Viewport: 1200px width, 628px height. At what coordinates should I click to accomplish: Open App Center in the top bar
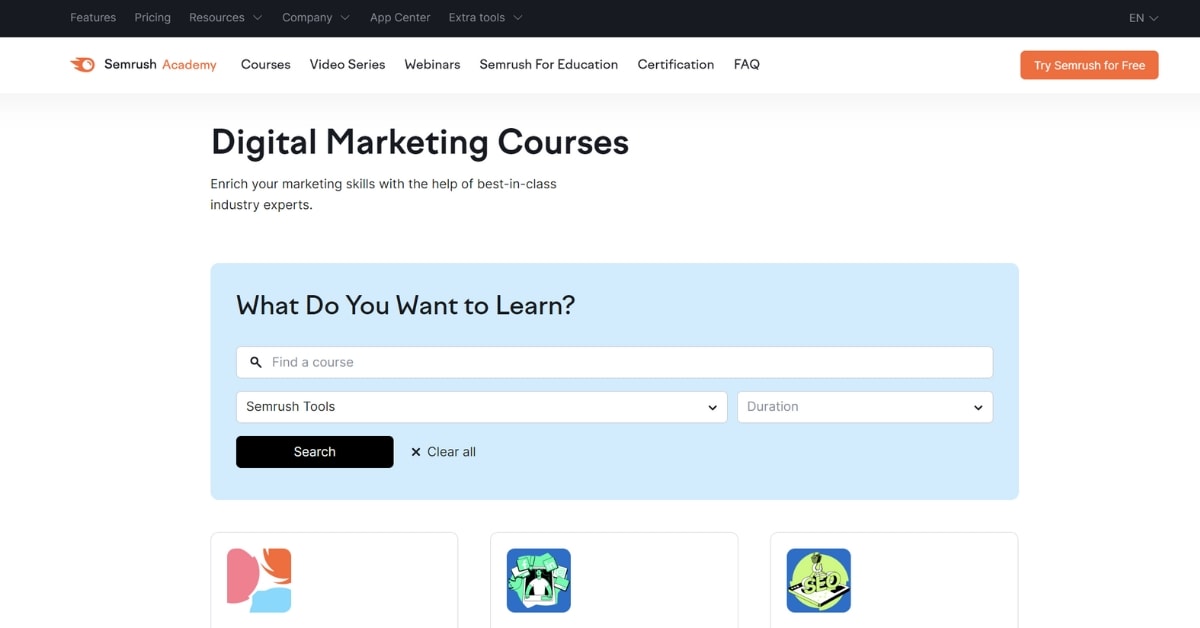(x=400, y=17)
